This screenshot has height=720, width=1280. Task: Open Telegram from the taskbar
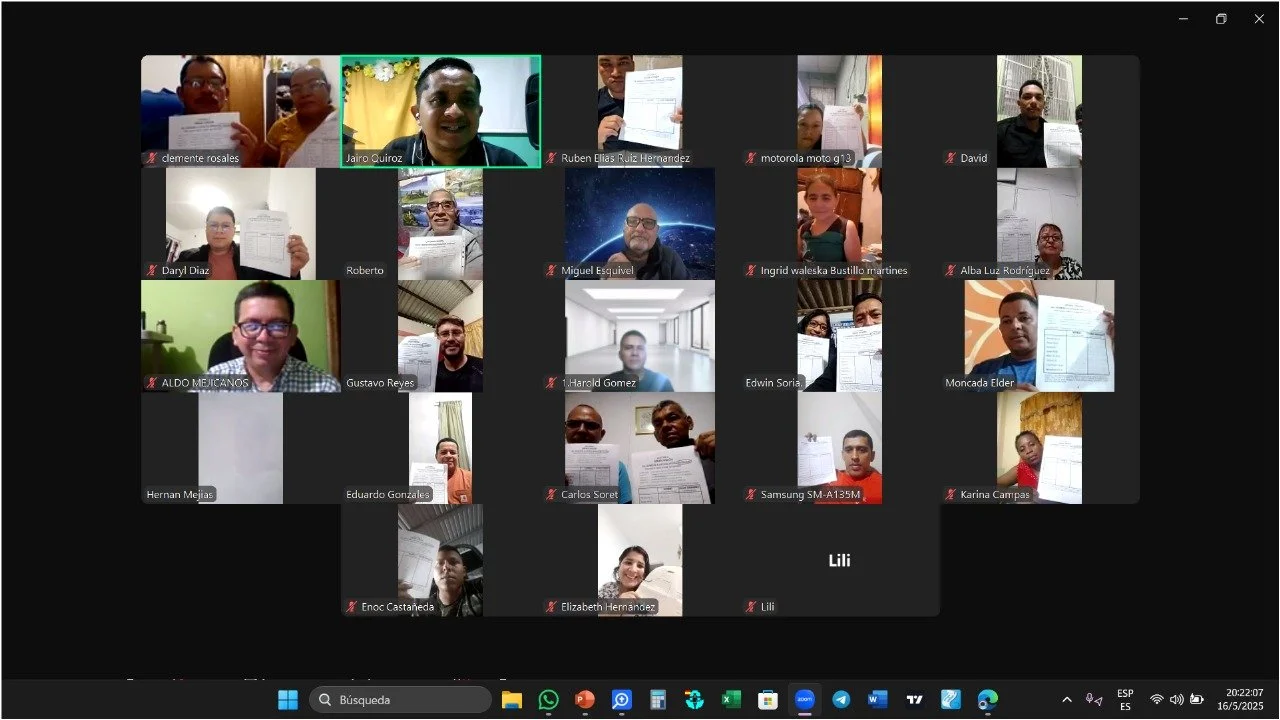pos(840,699)
